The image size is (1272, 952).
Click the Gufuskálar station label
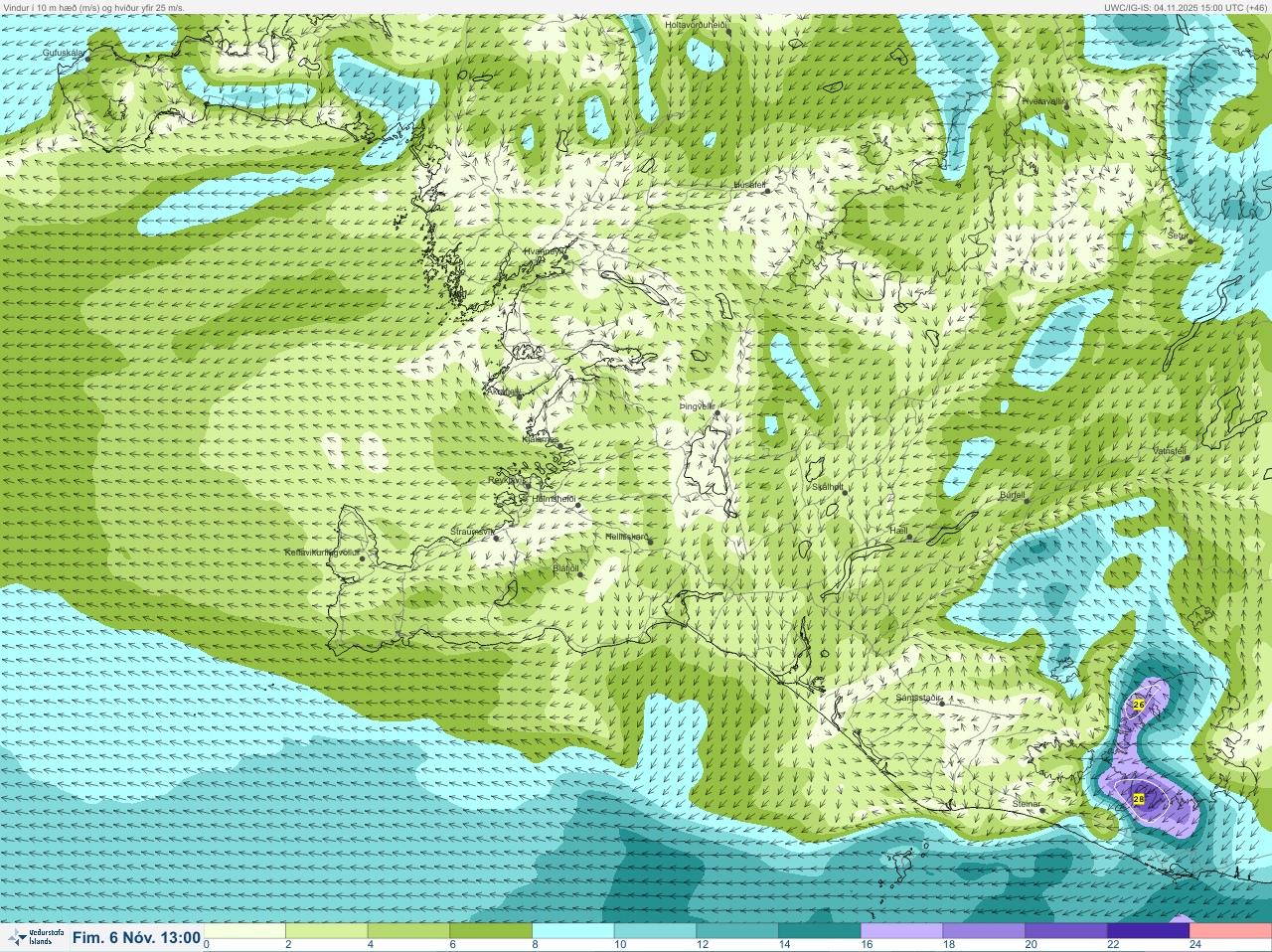(x=63, y=53)
